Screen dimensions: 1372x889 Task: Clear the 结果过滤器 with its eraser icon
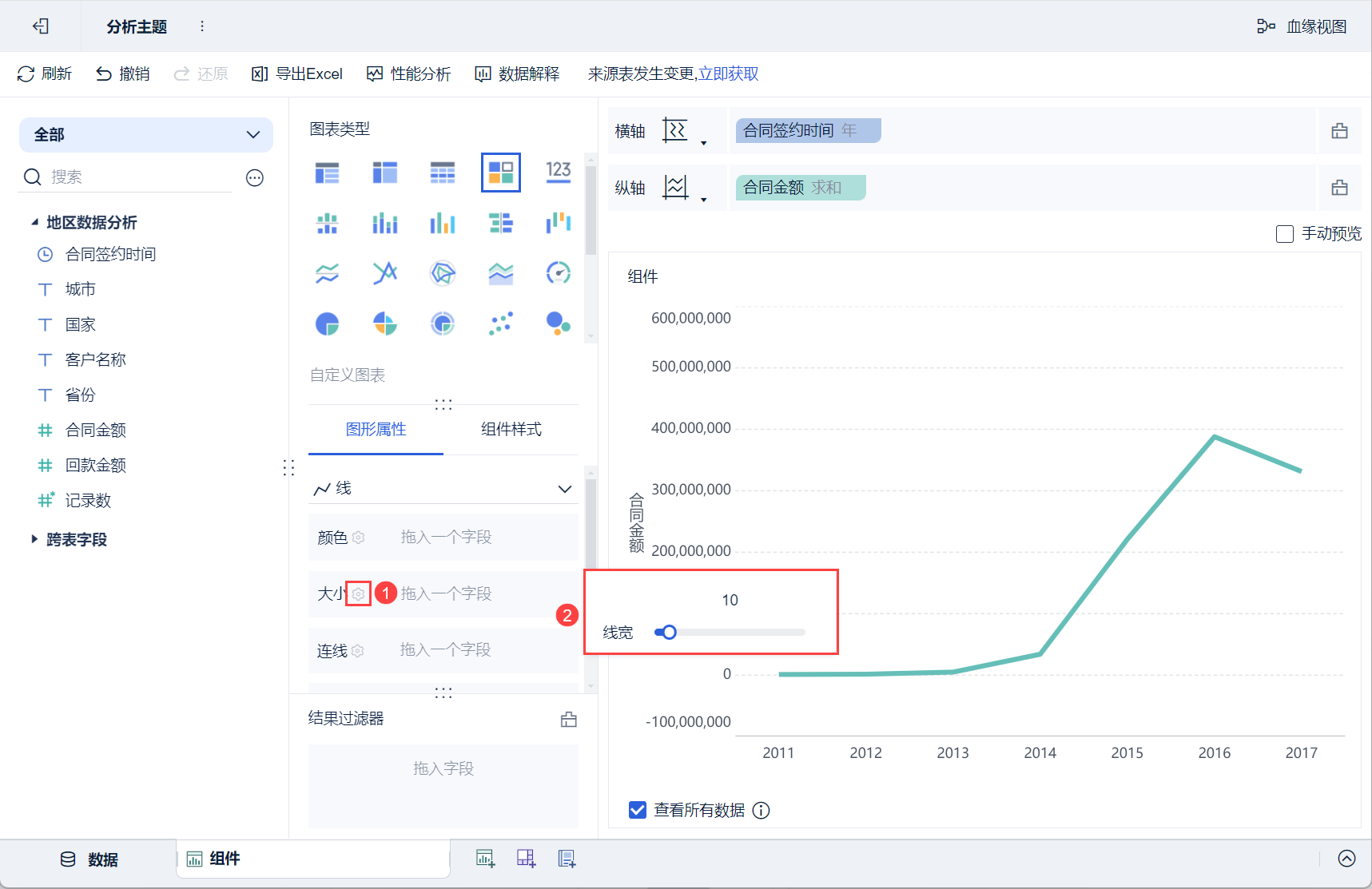coord(569,720)
